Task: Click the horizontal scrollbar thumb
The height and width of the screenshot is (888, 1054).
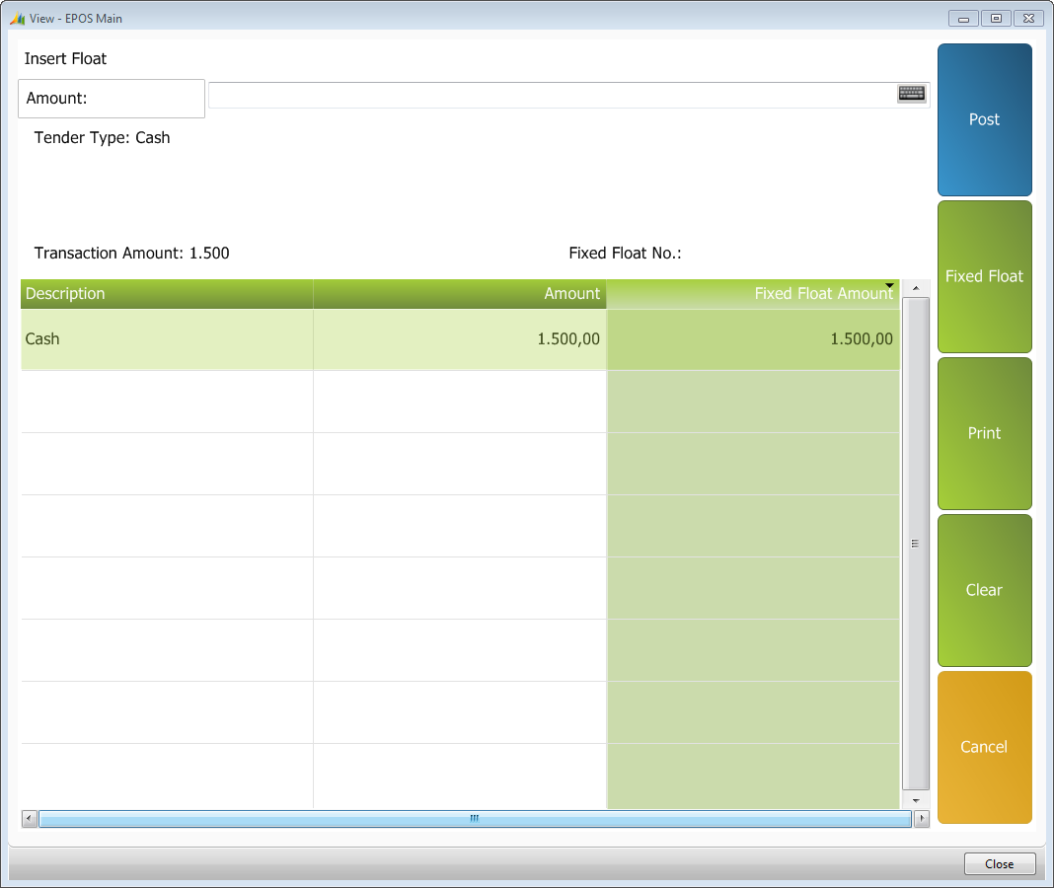Action: click(475, 818)
